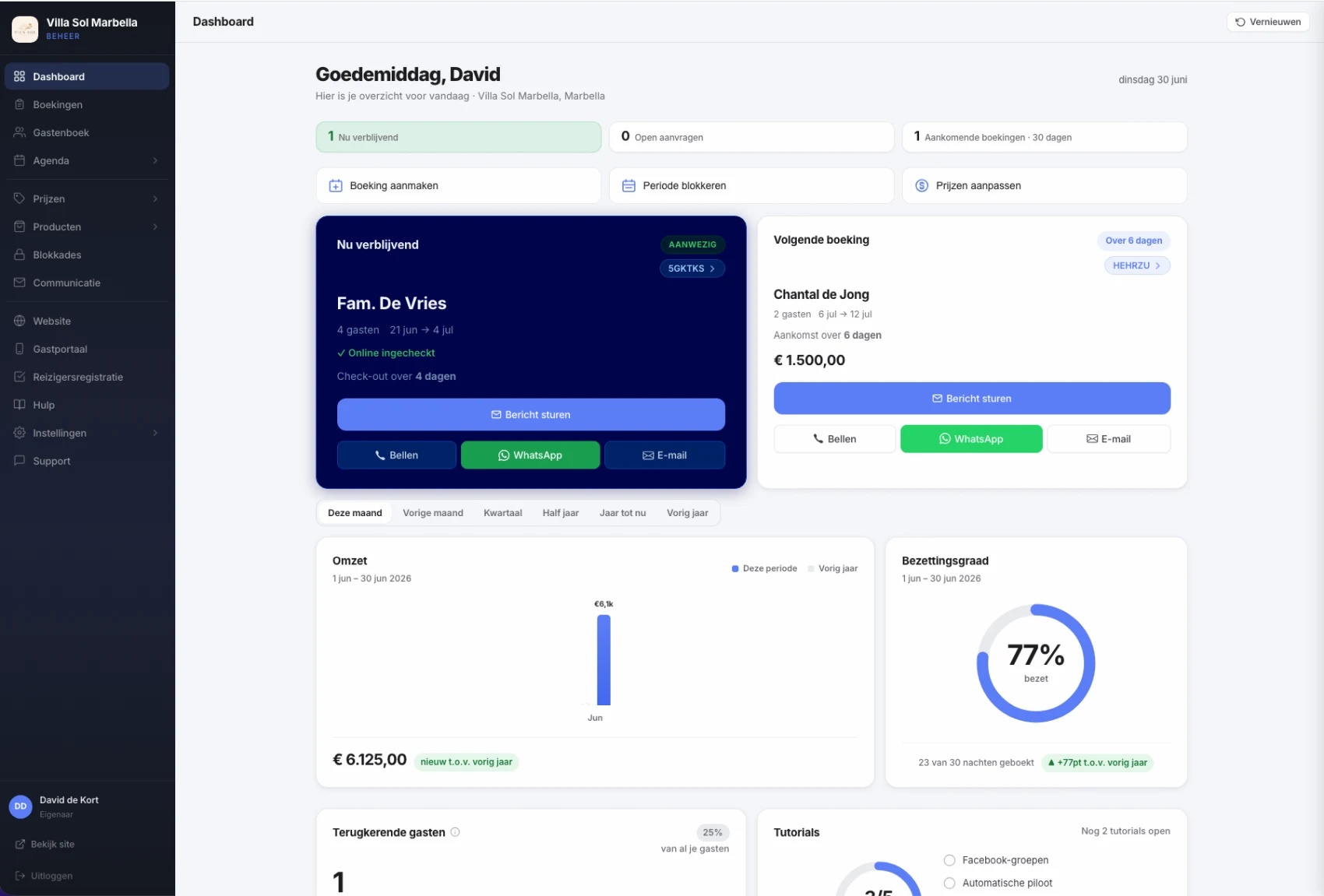Call Fam. De Vries via Bellen
The image size is (1324, 896).
[396, 455]
